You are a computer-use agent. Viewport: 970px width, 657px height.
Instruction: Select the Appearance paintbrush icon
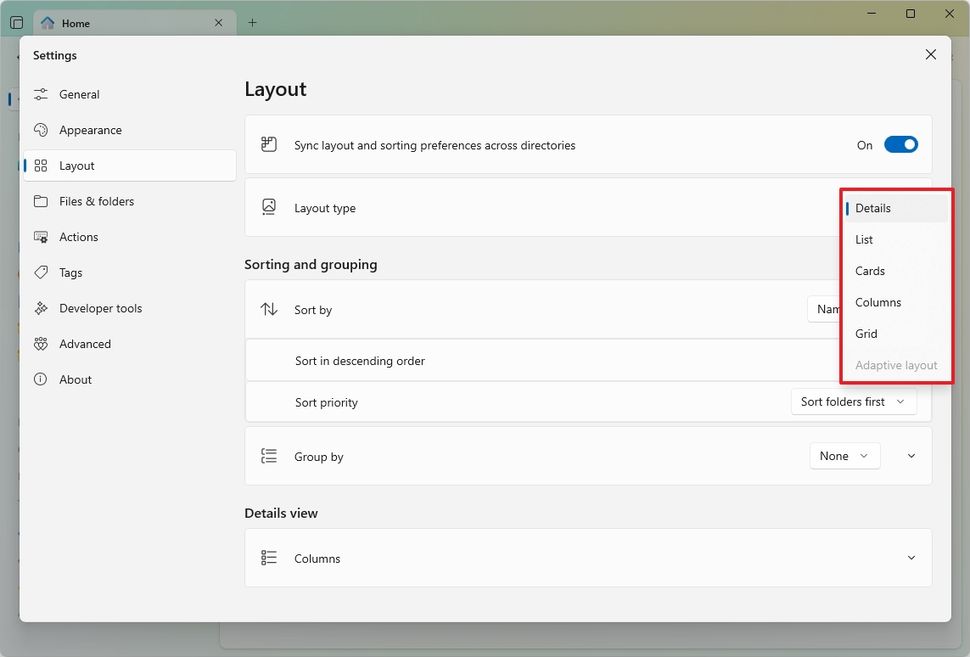point(40,130)
